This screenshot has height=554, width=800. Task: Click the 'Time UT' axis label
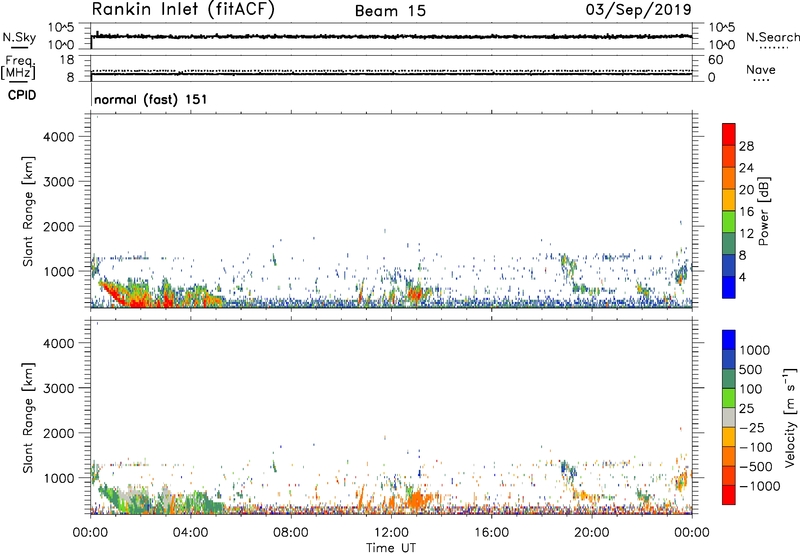pyautogui.click(x=391, y=548)
